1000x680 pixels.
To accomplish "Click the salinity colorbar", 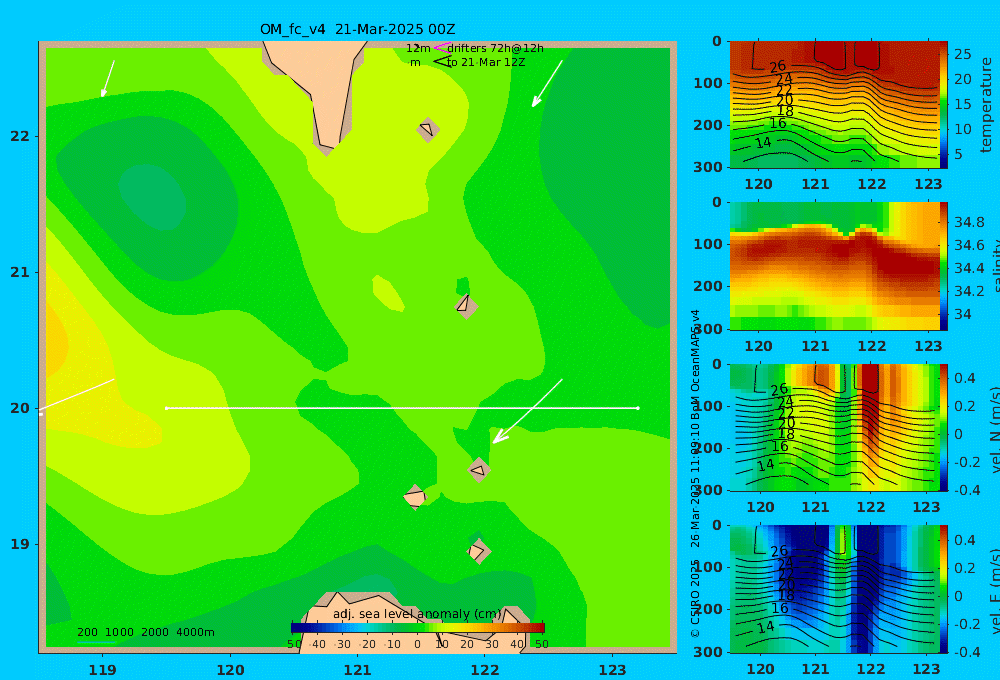I will [944, 266].
